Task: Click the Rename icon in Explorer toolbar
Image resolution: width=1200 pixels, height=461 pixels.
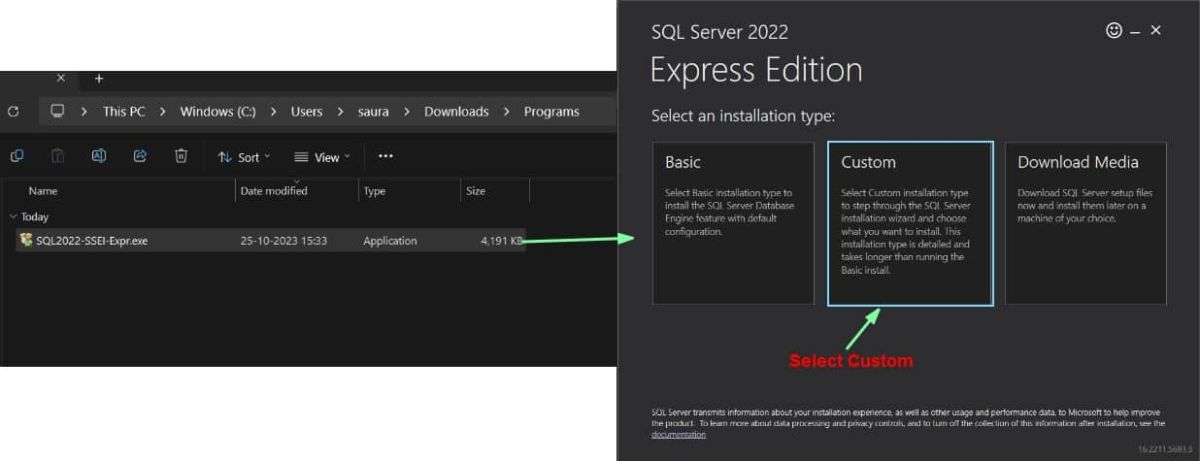Action: click(x=99, y=156)
